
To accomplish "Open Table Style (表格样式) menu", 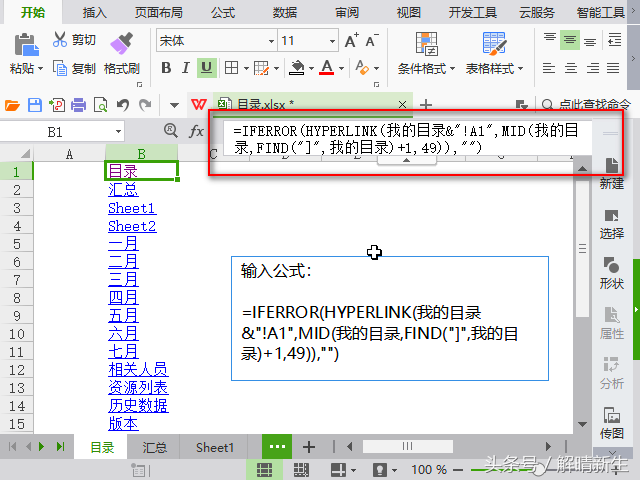I will click(x=494, y=53).
